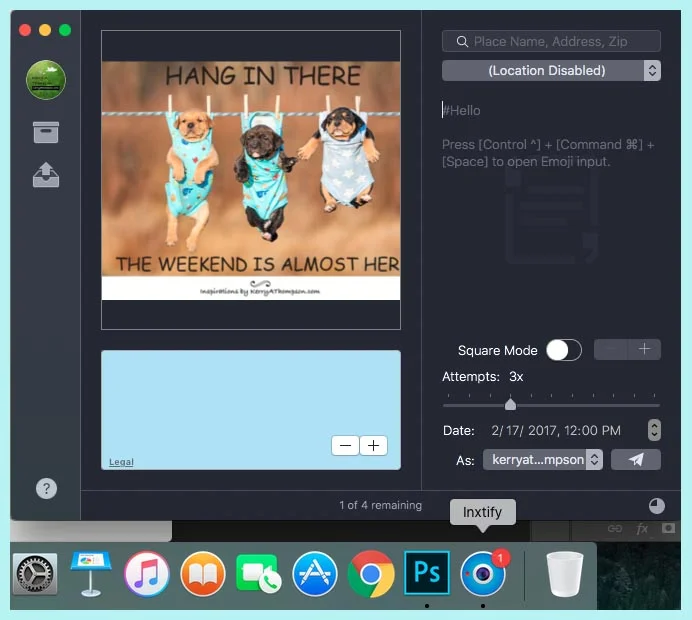Launch Google Chrome from the dock
The image size is (692, 620).
point(371,574)
